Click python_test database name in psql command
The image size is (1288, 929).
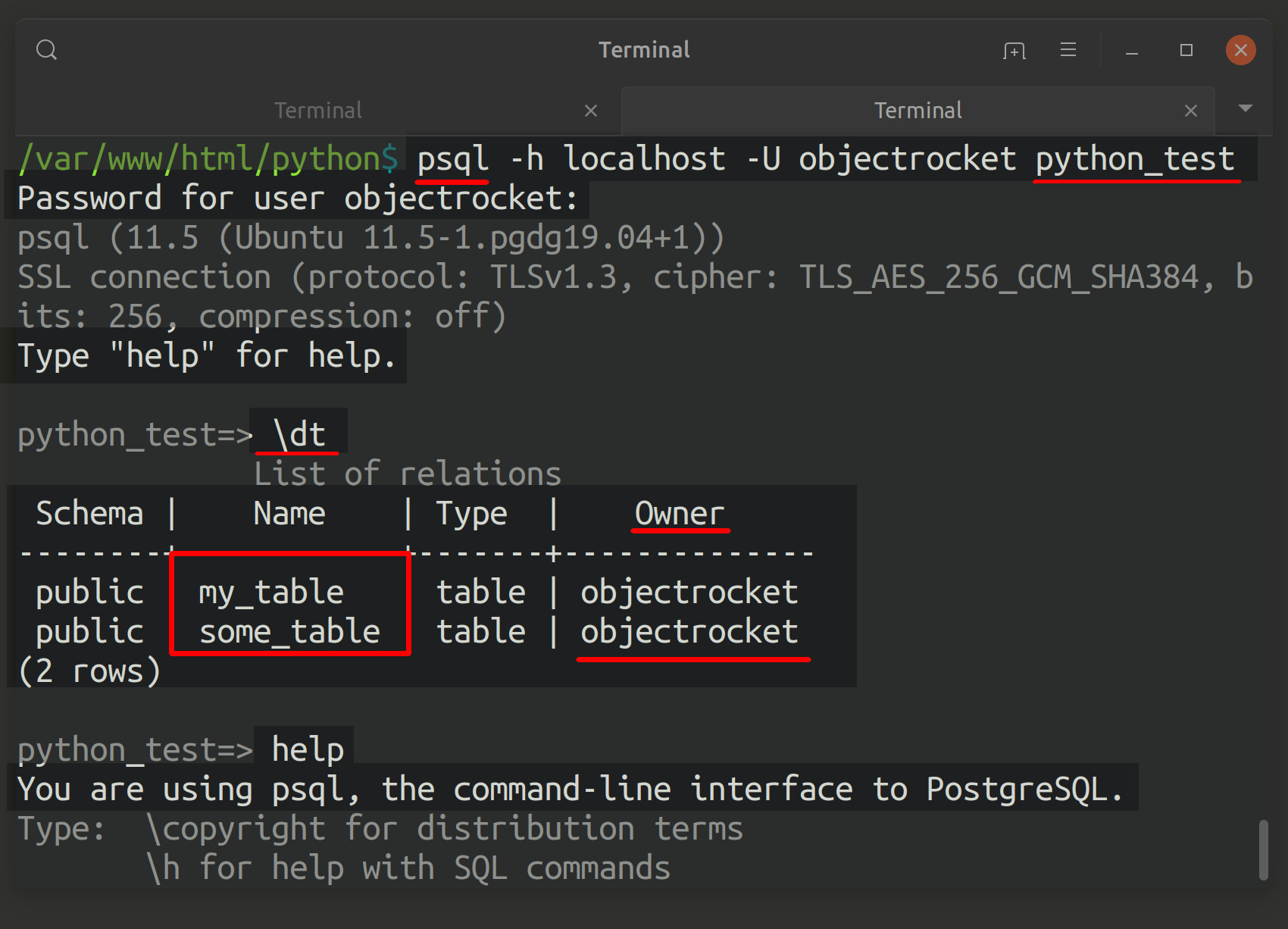[1135, 159]
